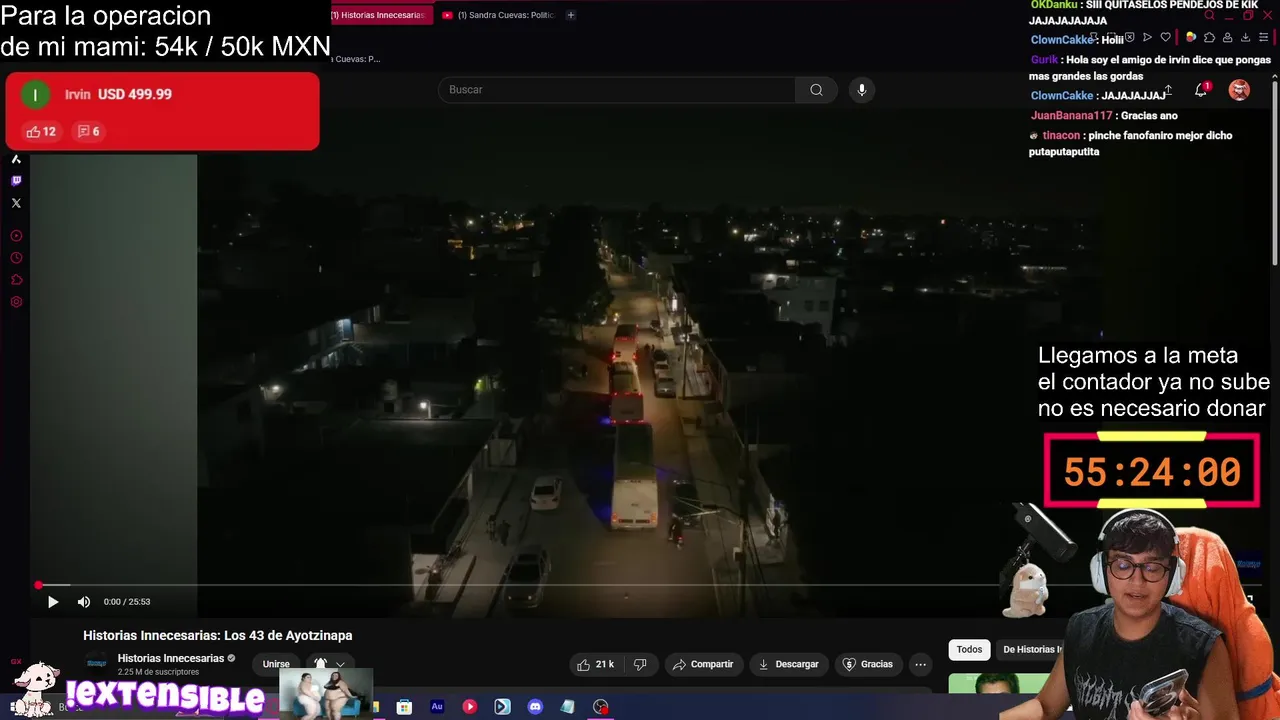The width and height of the screenshot is (1280, 720).
Task: Play the video
Action: (53, 602)
